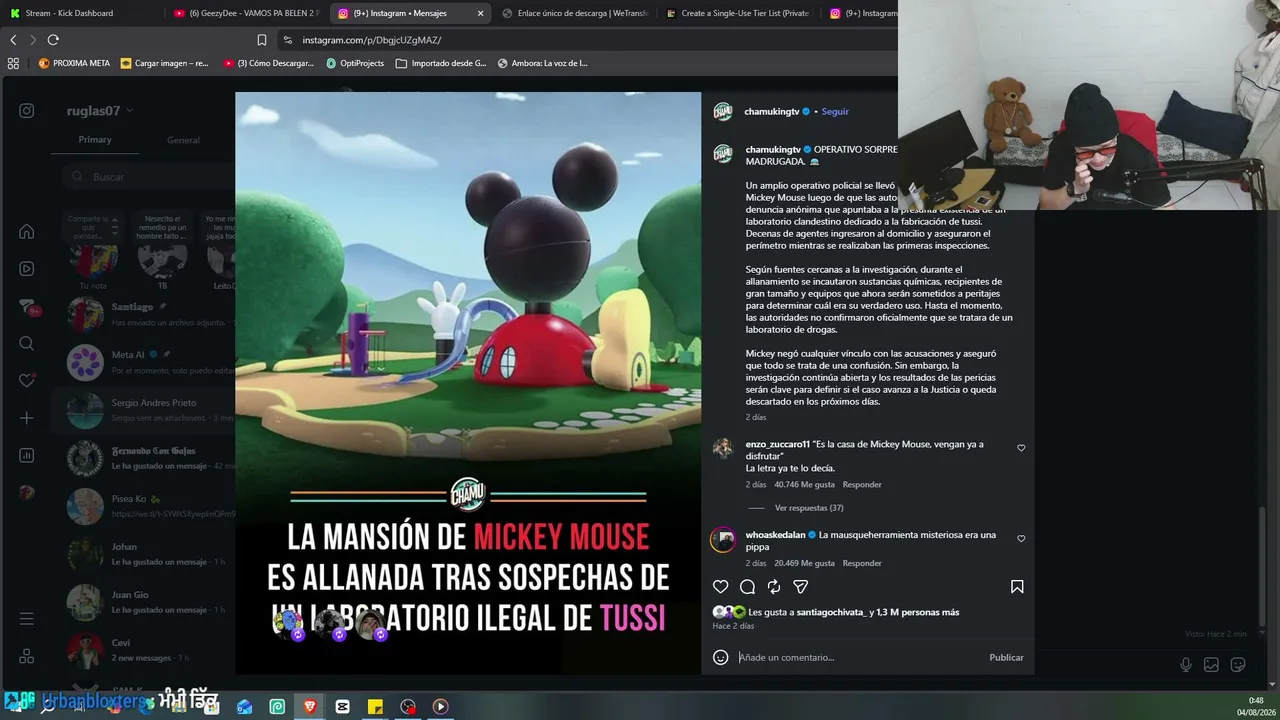Focus the 'Añade un comentario...' field
The width and height of the screenshot is (1280, 720).
point(860,657)
